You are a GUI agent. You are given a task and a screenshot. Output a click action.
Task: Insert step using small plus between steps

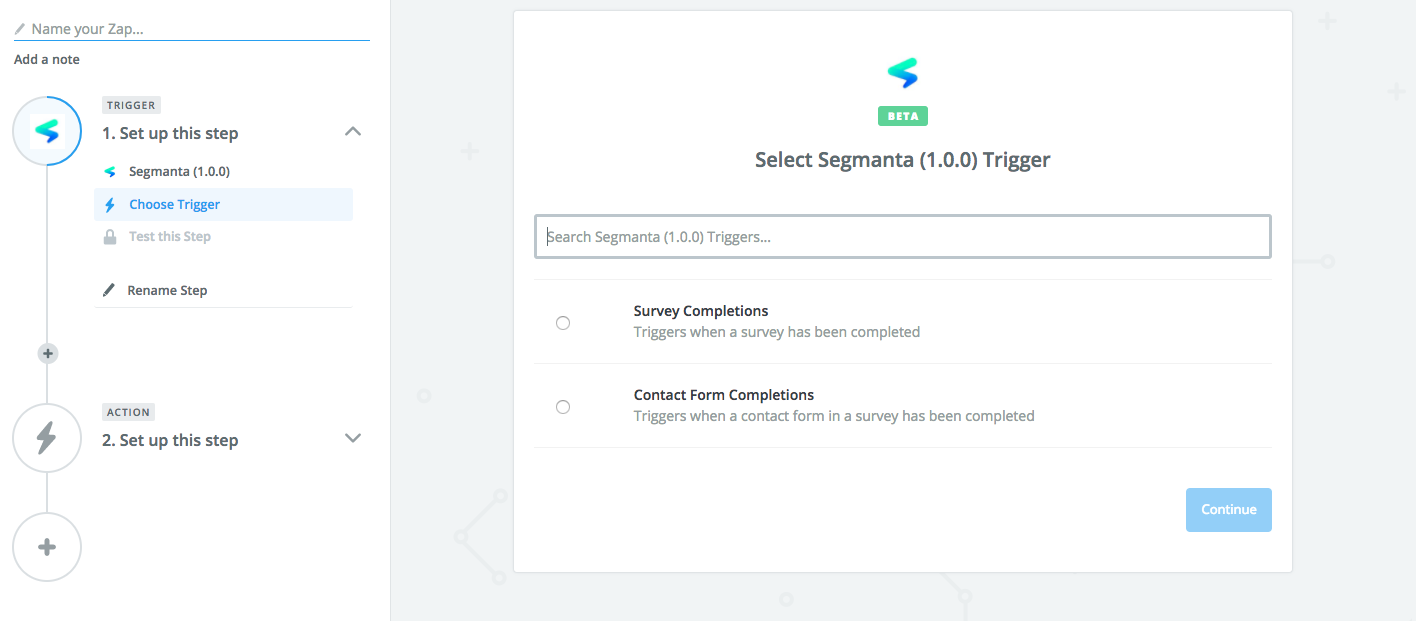point(47,353)
